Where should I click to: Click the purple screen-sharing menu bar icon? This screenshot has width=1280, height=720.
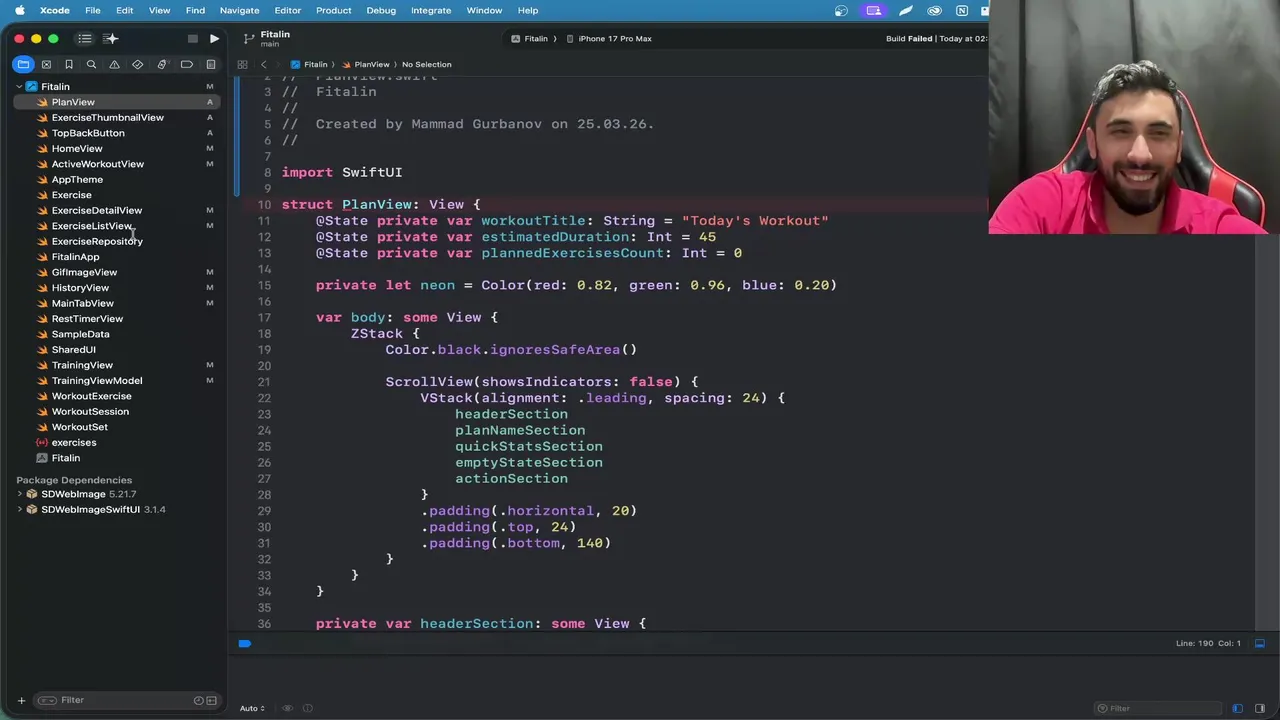coord(874,10)
